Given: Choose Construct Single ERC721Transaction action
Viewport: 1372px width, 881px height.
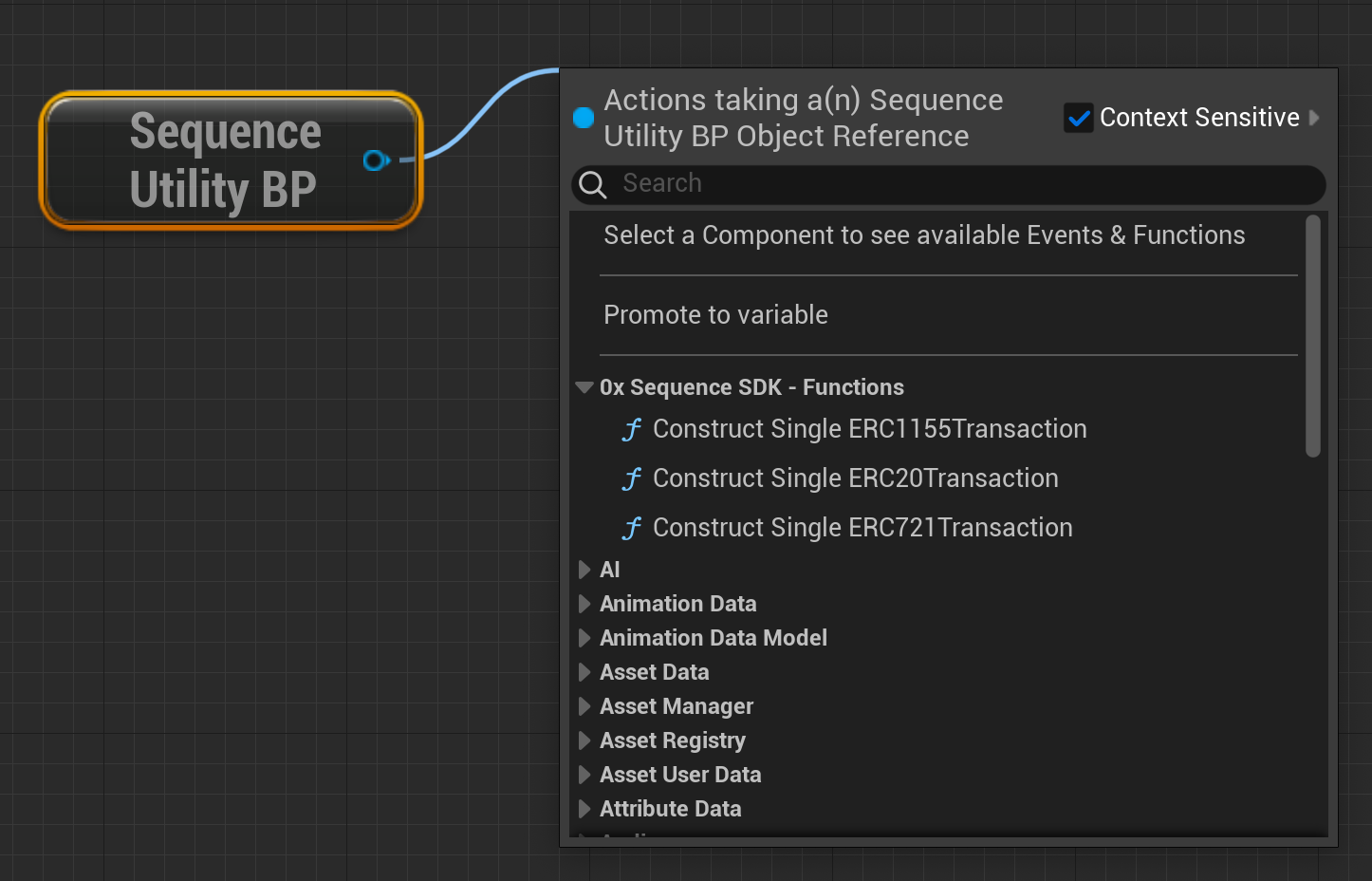Looking at the screenshot, I should (862, 528).
